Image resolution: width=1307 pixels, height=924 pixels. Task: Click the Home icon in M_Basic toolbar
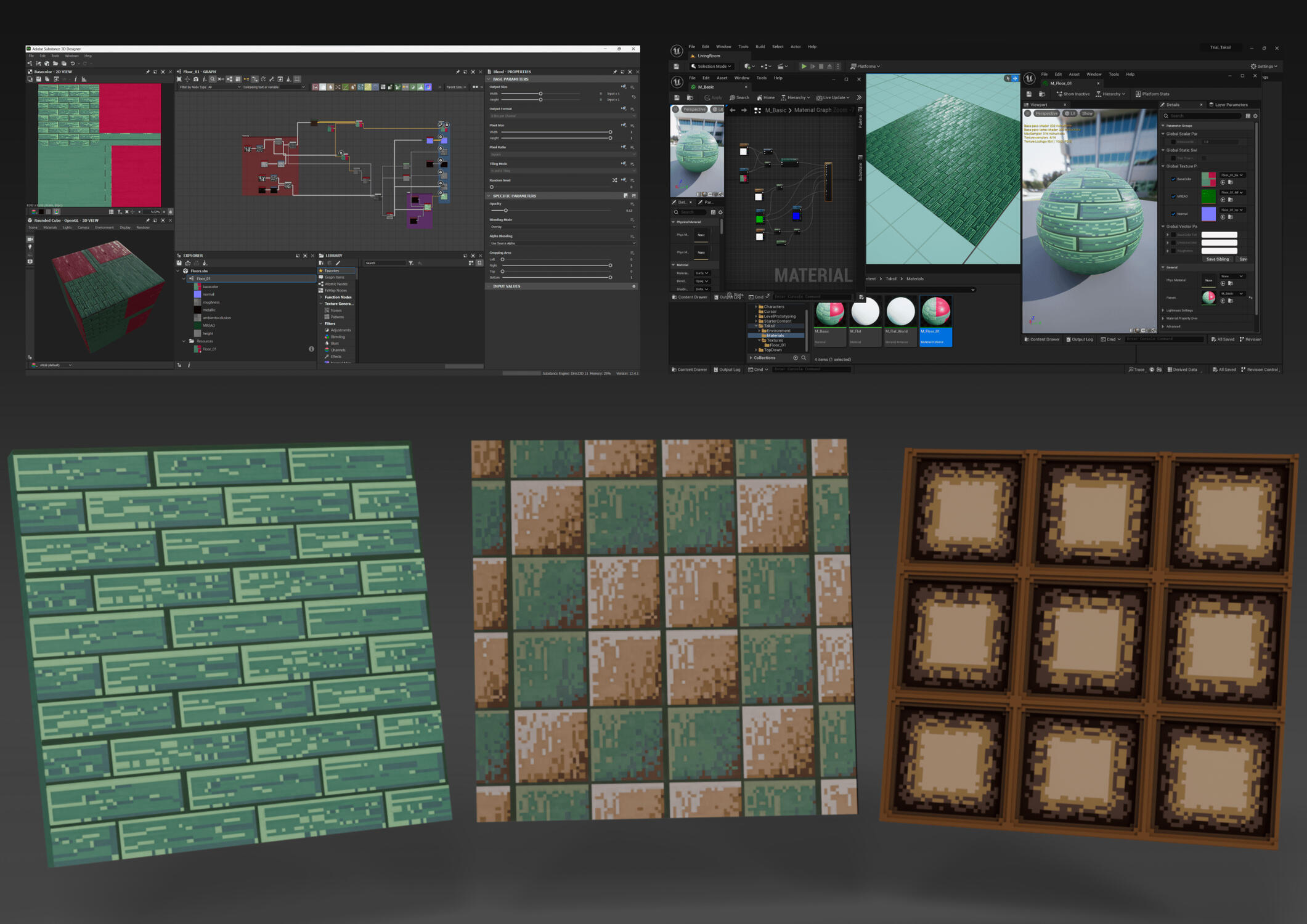click(x=760, y=97)
